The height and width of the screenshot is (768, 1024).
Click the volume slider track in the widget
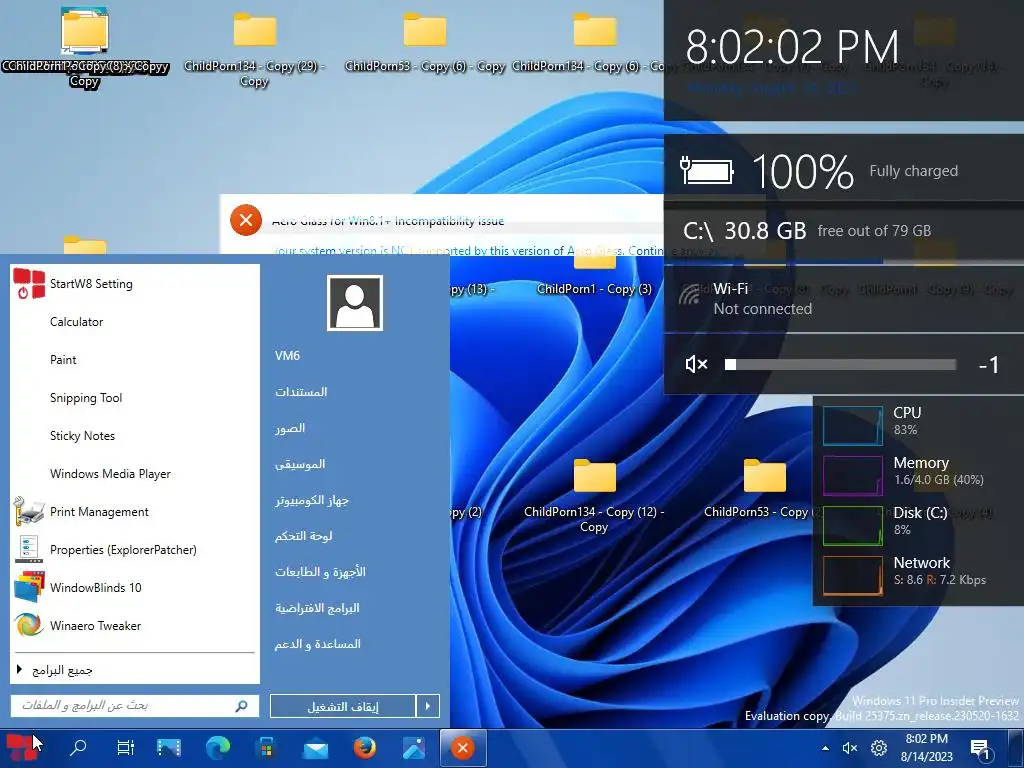pos(840,364)
